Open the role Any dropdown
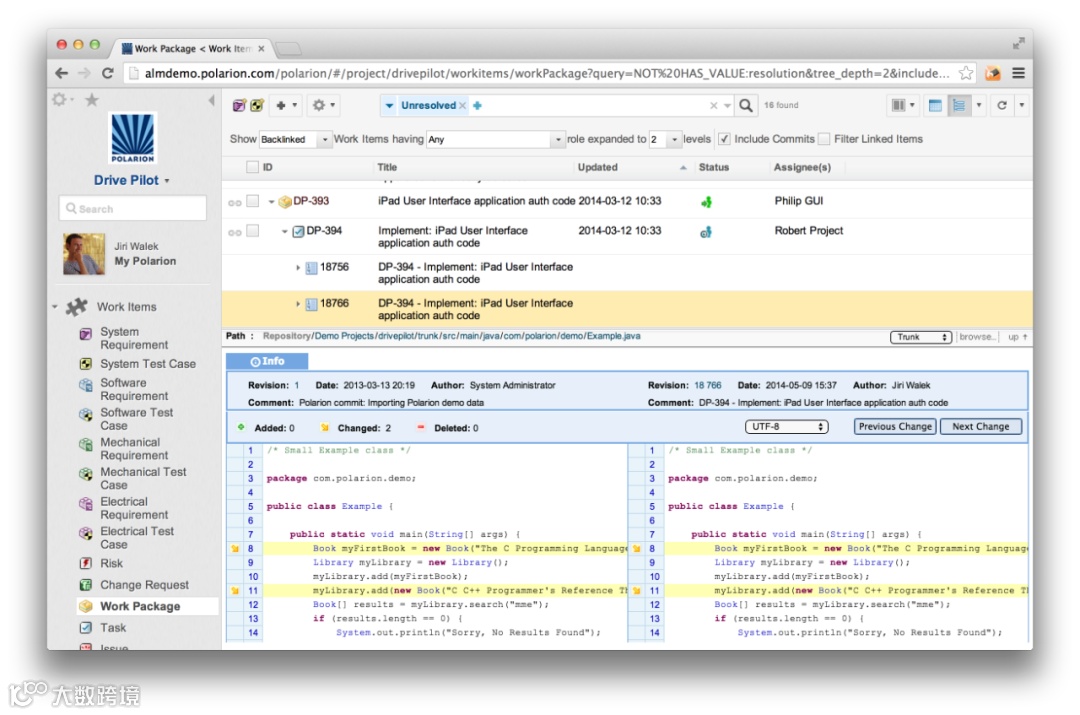The height and width of the screenshot is (715, 1080). coord(495,139)
